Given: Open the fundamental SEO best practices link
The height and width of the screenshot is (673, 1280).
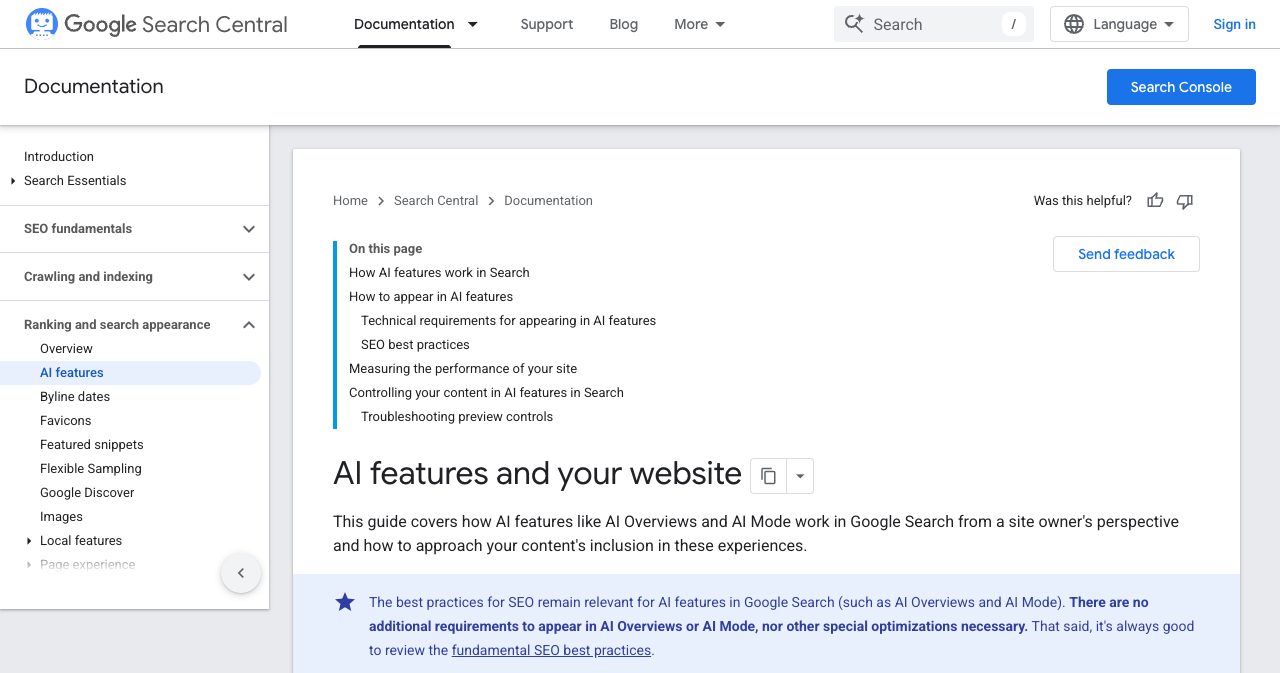Looking at the screenshot, I should coord(552,650).
